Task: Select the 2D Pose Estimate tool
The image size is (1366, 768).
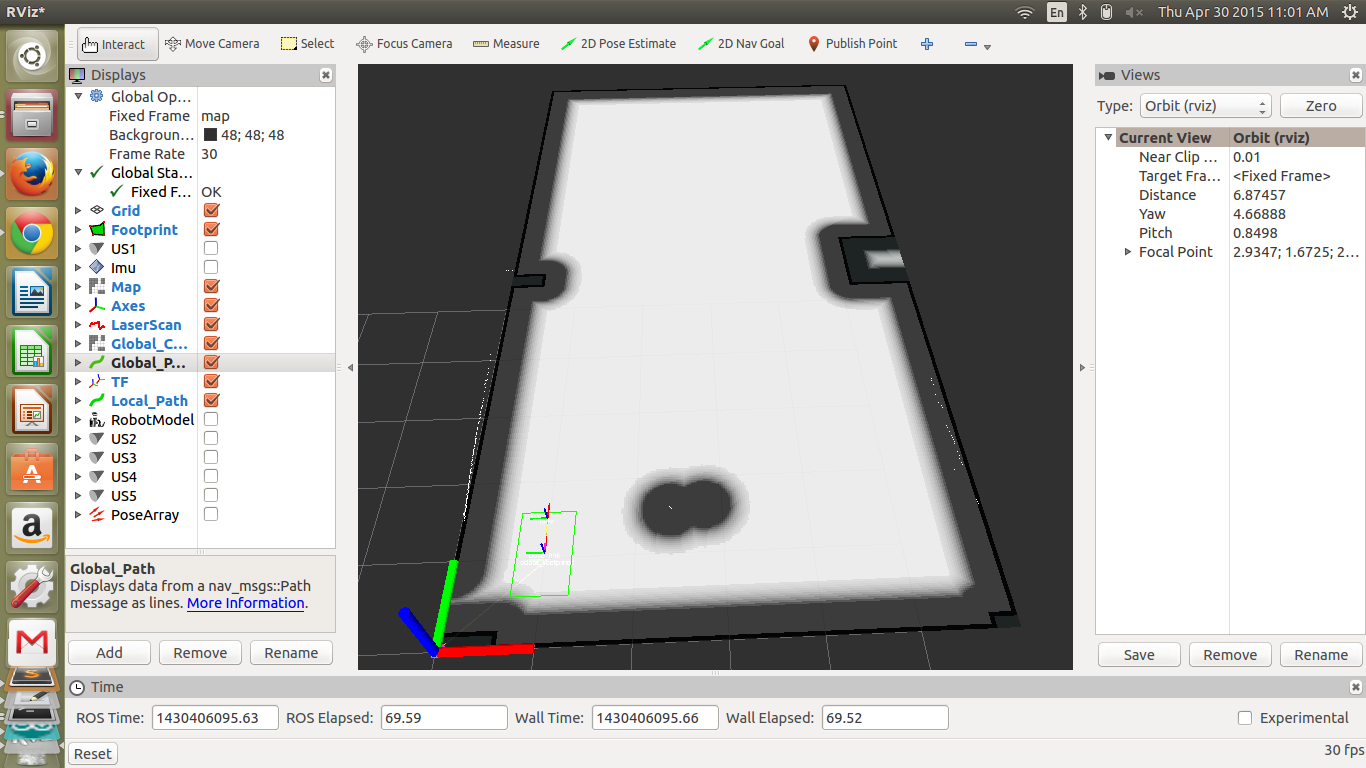Action: tap(618, 44)
